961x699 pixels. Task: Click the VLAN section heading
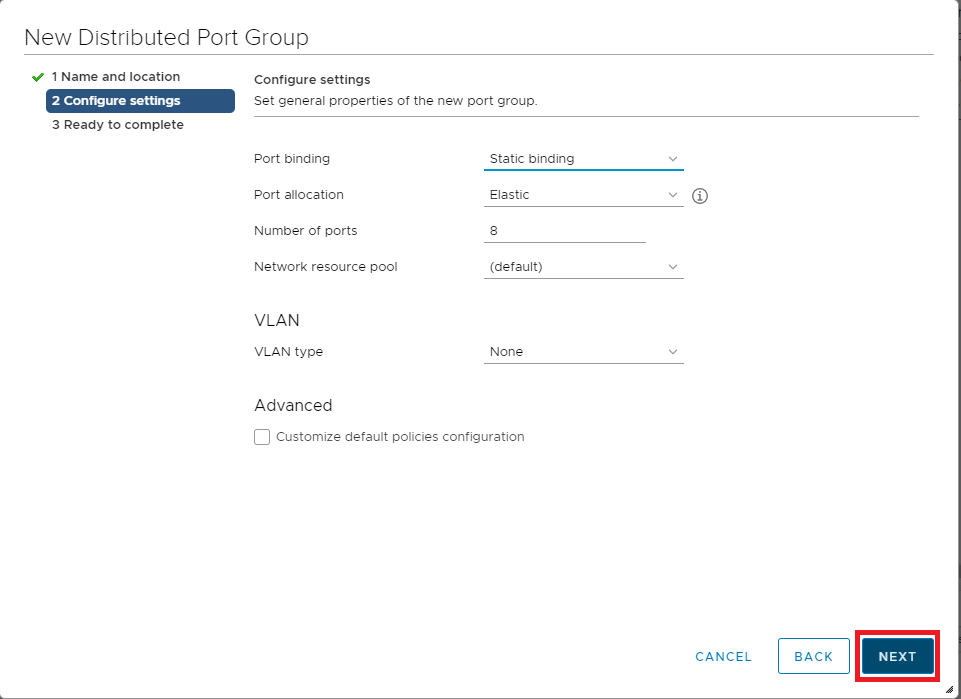point(277,321)
